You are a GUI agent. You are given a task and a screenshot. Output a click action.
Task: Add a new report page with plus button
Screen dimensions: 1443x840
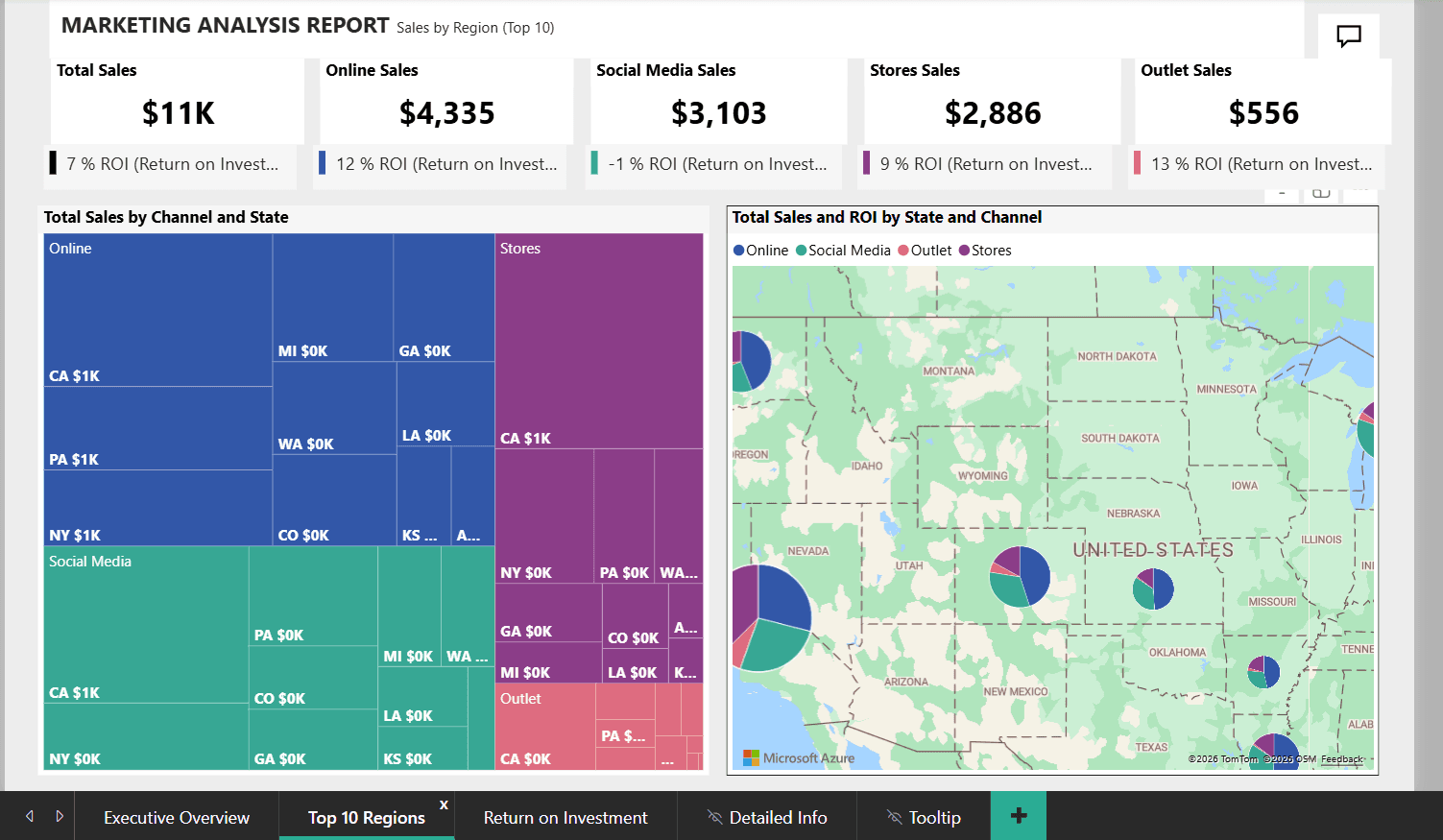[x=1019, y=816]
